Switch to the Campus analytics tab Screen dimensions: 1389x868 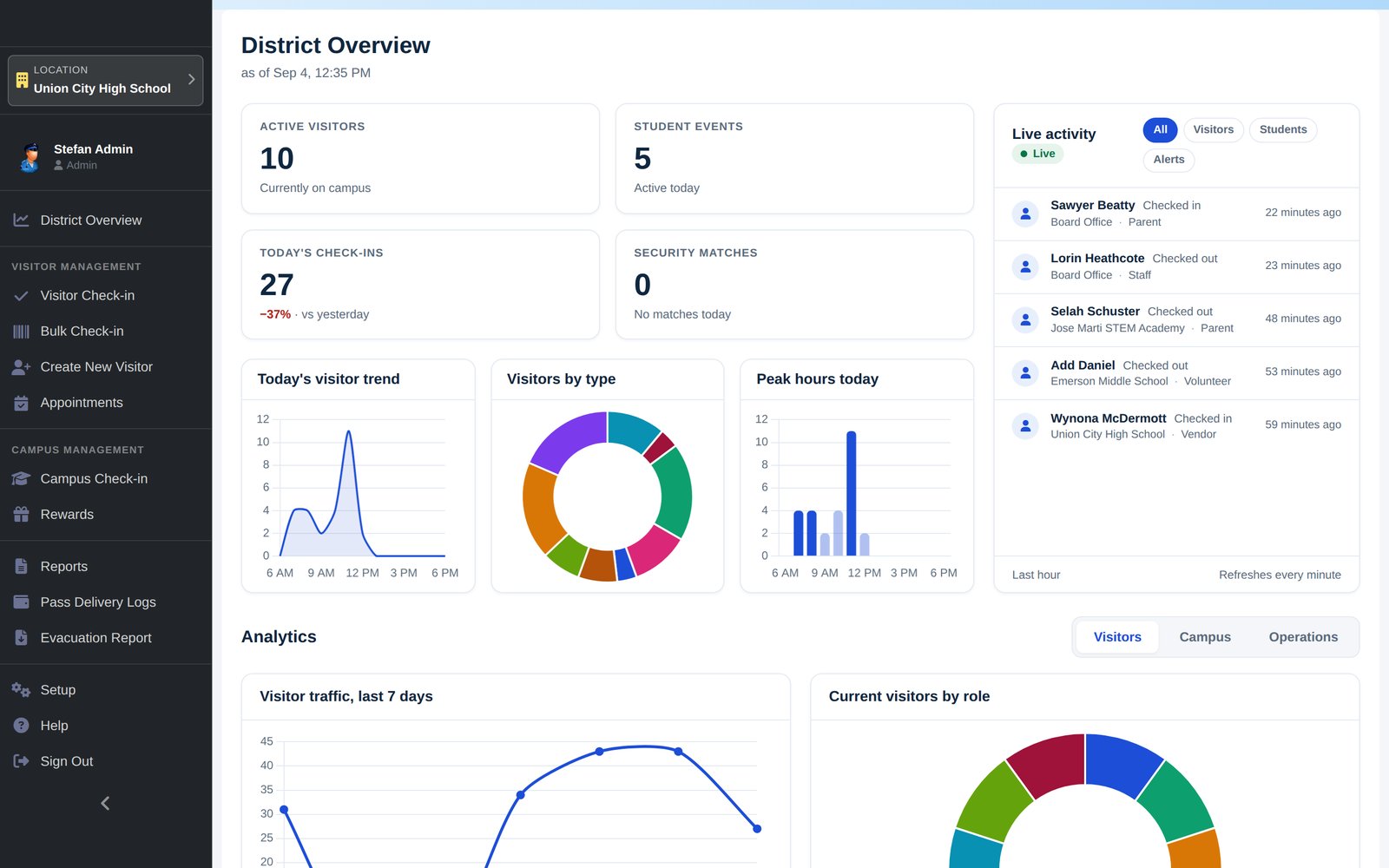click(x=1205, y=637)
